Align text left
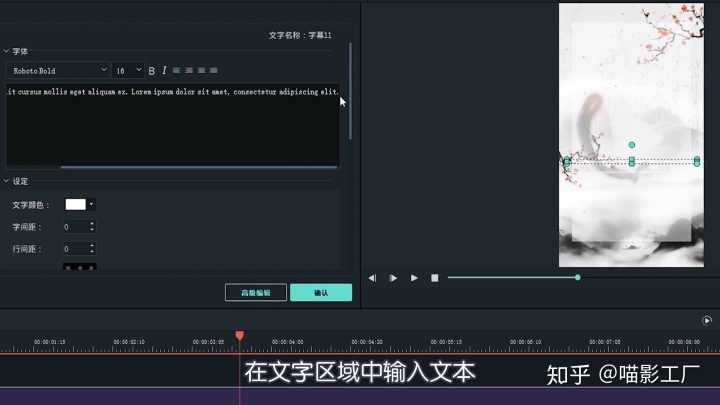The height and width of the screenshot is (405, 720). 176,70
